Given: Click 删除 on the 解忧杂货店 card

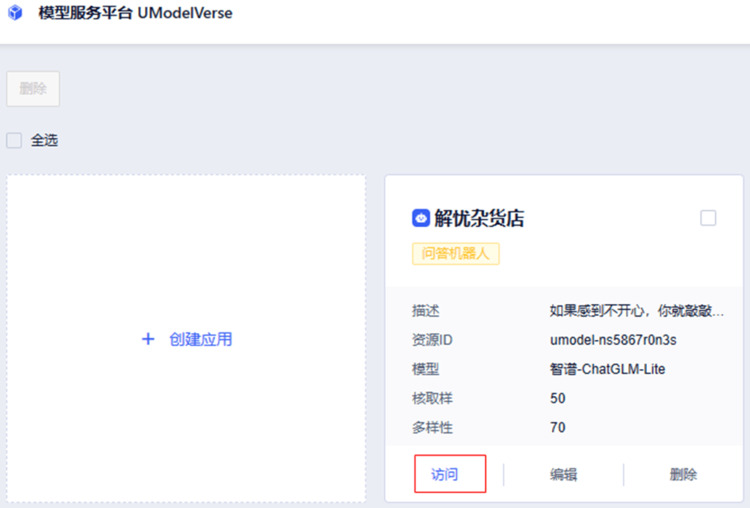Looking at the screenshot, I should pos(683,475).
